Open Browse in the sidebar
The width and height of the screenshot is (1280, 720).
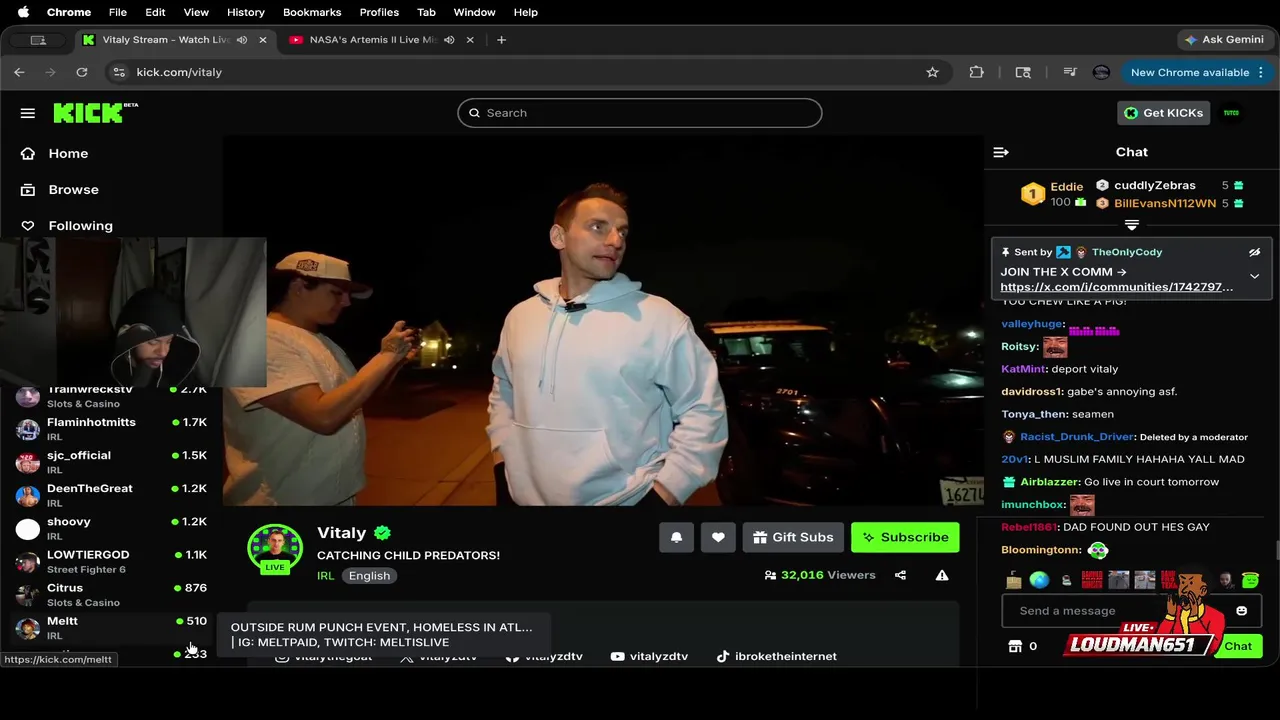pyautogui.click(x=73, y=189)
